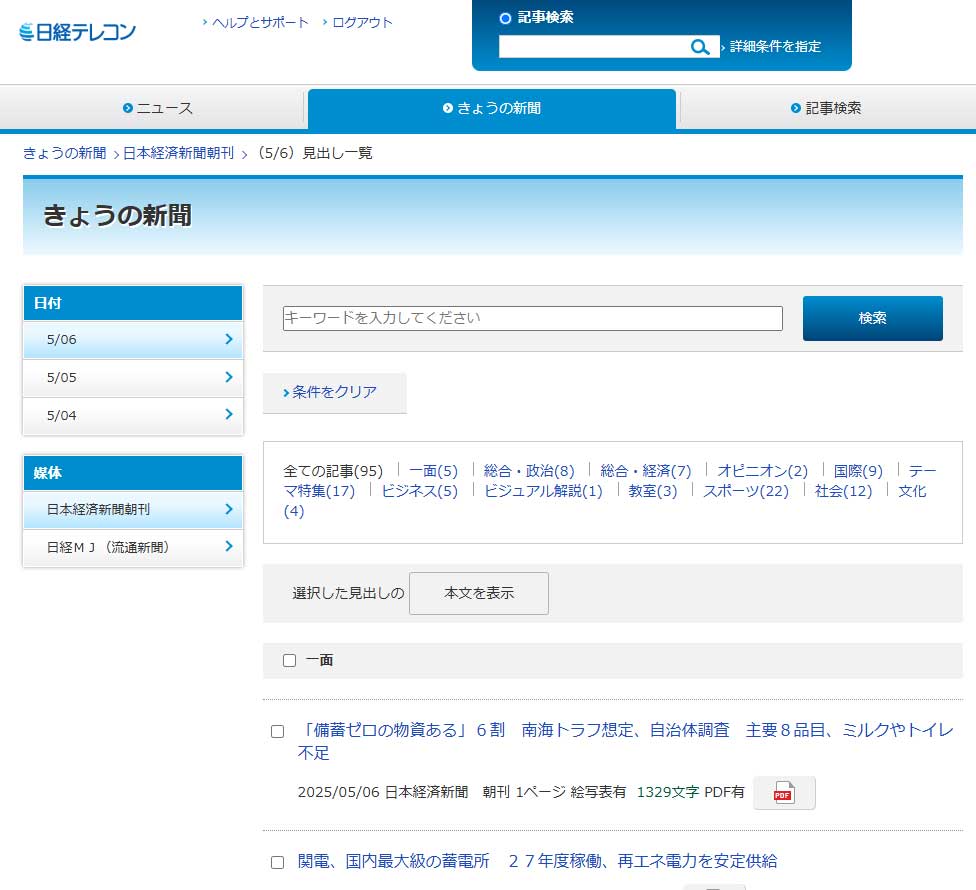Filter by 教室(3) category
976x890 pixels.
[653, 491]
